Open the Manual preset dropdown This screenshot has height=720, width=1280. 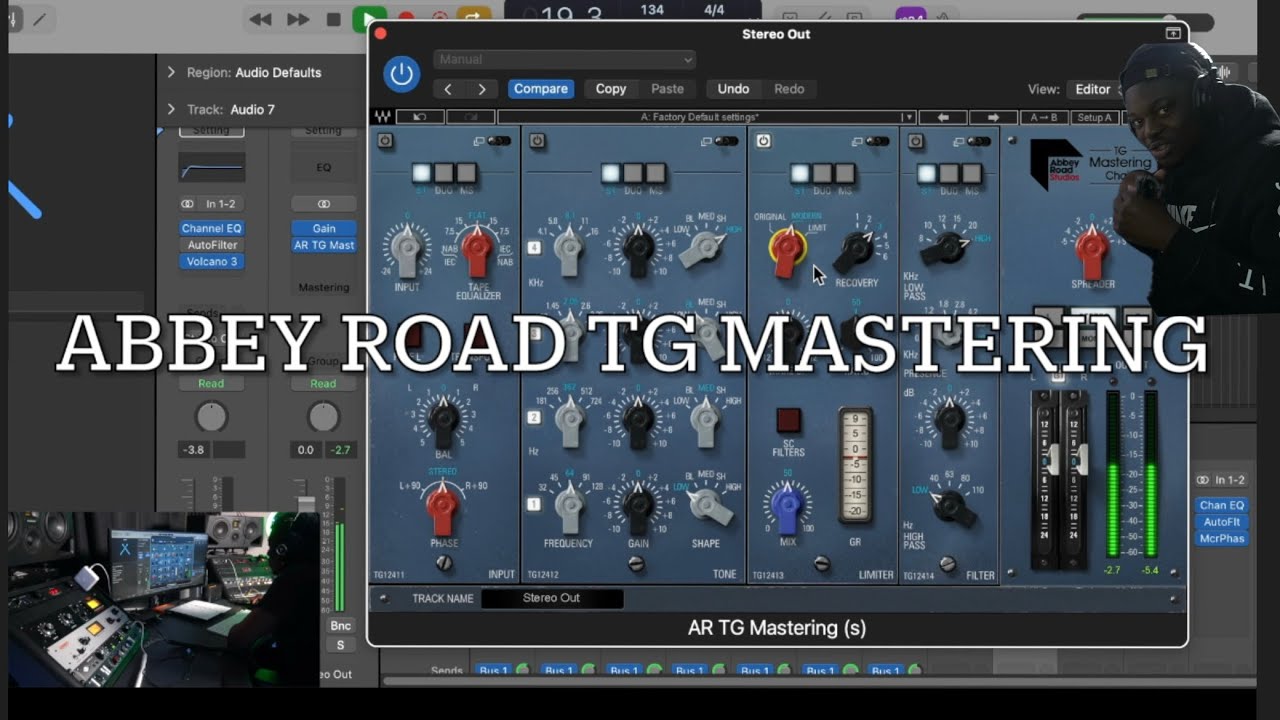(564, 60)
